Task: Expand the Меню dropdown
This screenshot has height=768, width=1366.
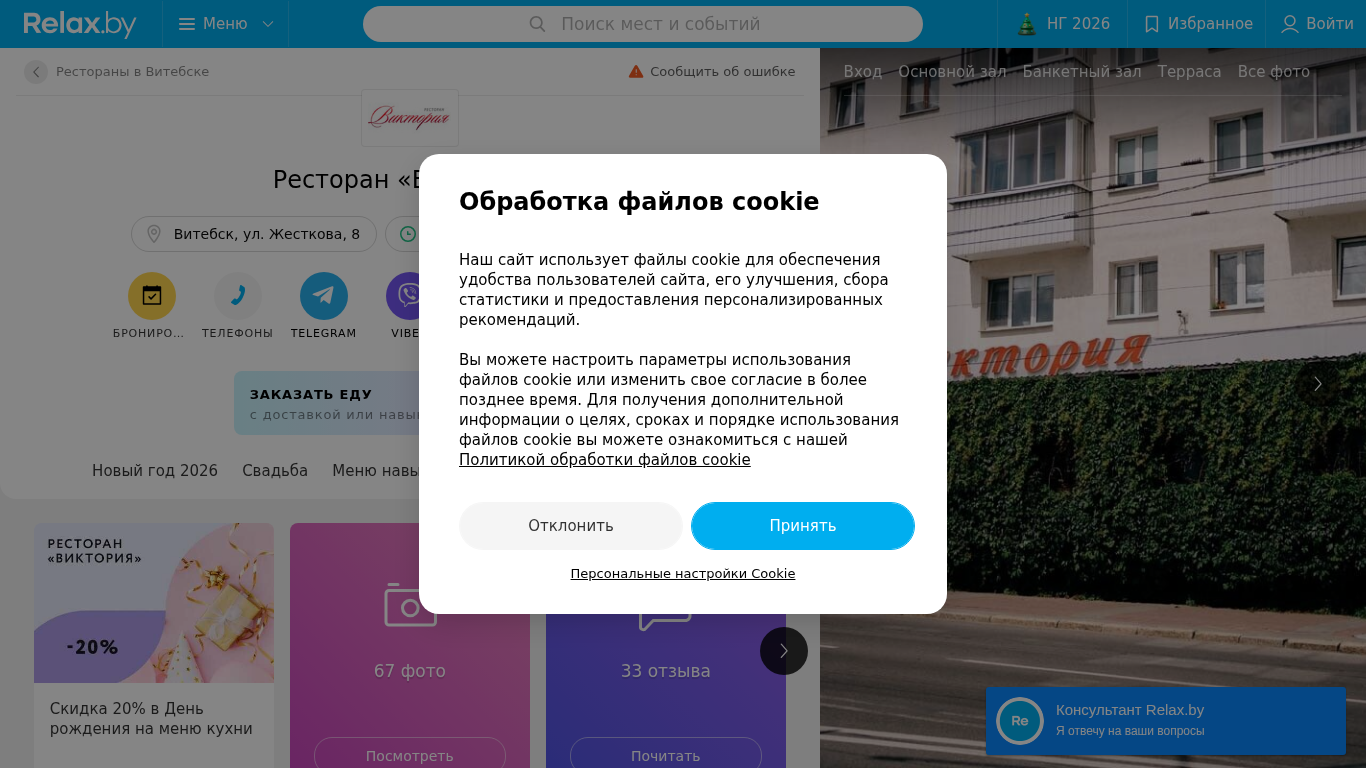Action: [x=226, y=24]
